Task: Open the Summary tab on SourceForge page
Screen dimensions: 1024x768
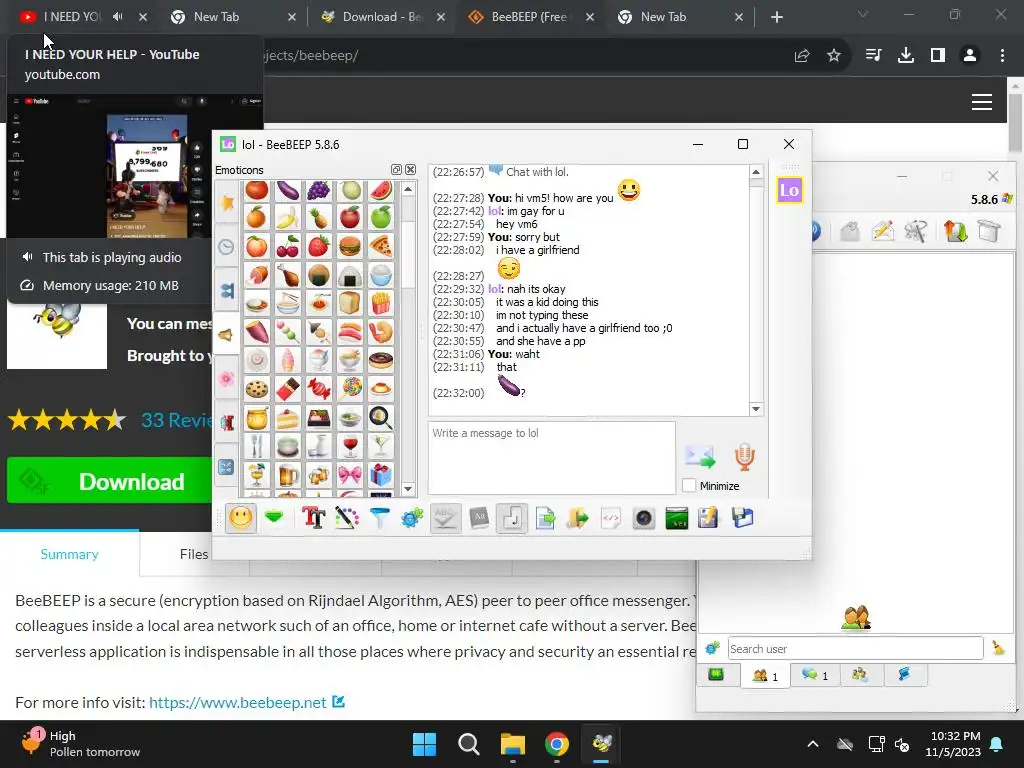Action: (69, 554)
